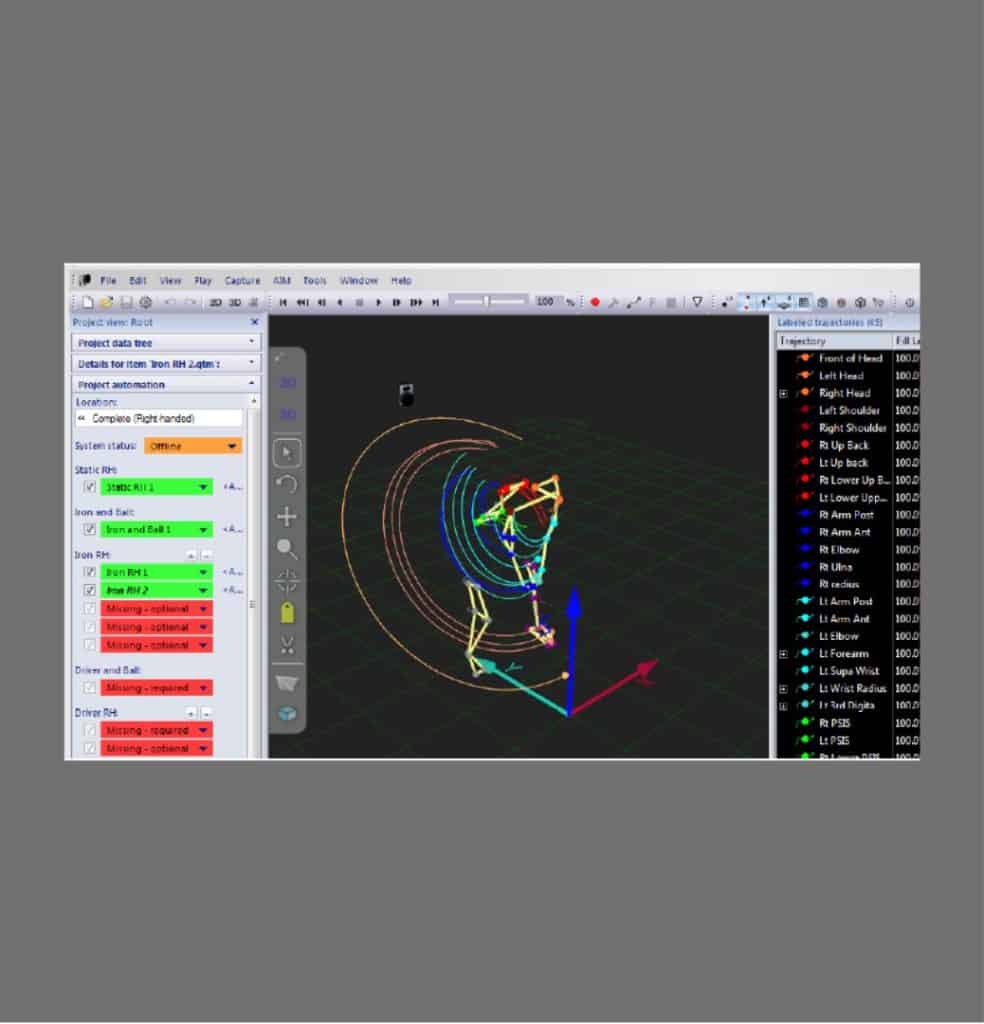This screenshot has height=1024, width=984.
Task: Open the System status Offline dropdown
Action: pyautogui.click(x=193, y=446)
